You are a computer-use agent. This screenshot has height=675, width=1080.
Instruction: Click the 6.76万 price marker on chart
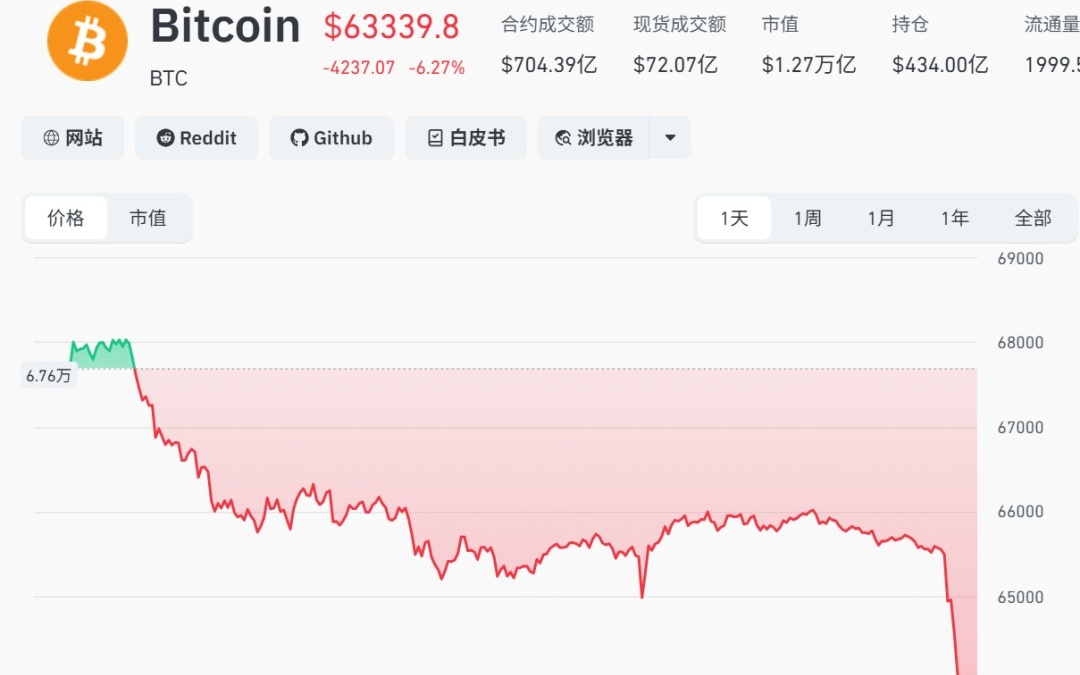48,376
